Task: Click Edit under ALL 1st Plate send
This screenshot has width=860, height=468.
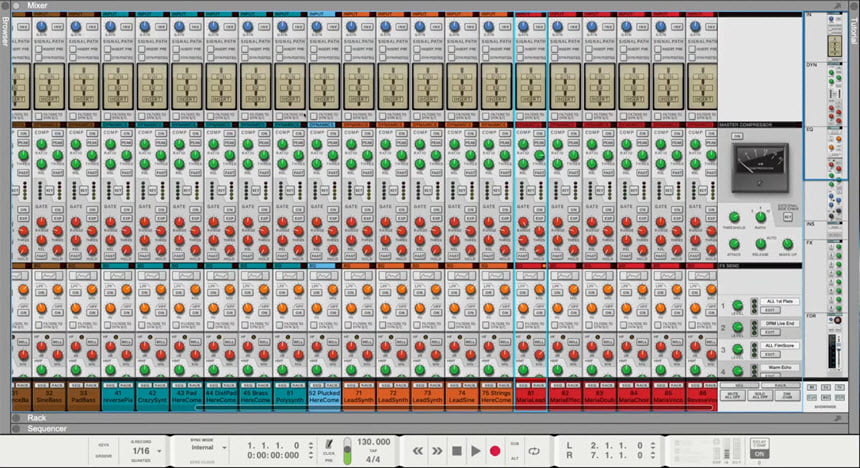Action: click(x=770, y=310)
